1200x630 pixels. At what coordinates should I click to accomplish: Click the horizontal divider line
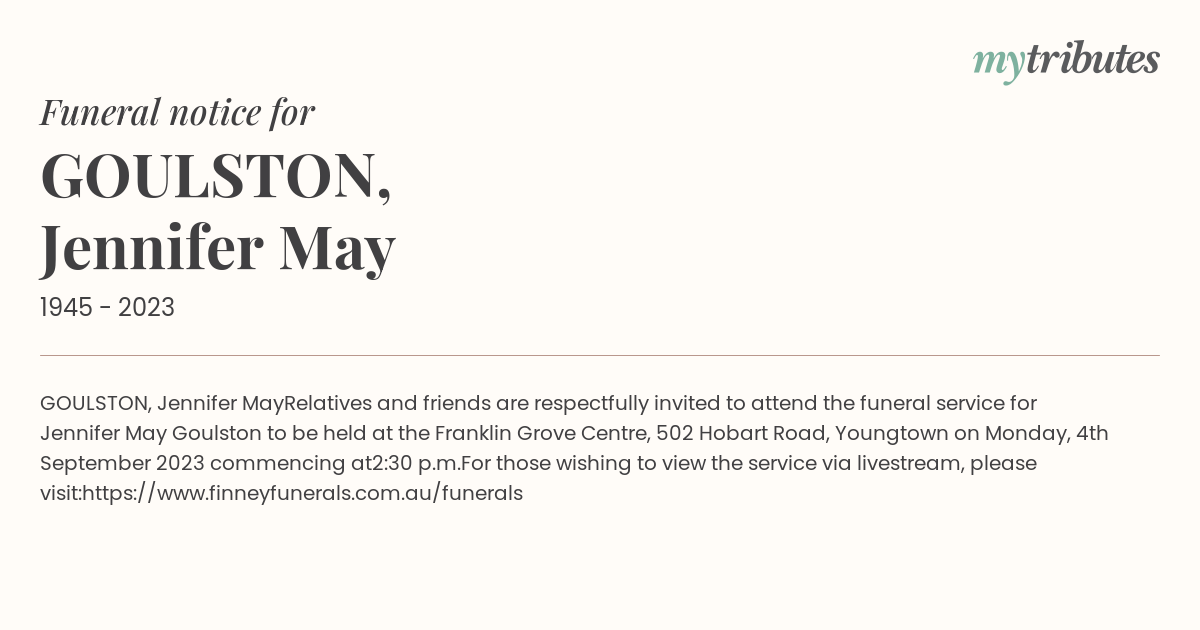pyautogui.click(x=600, y=355)
